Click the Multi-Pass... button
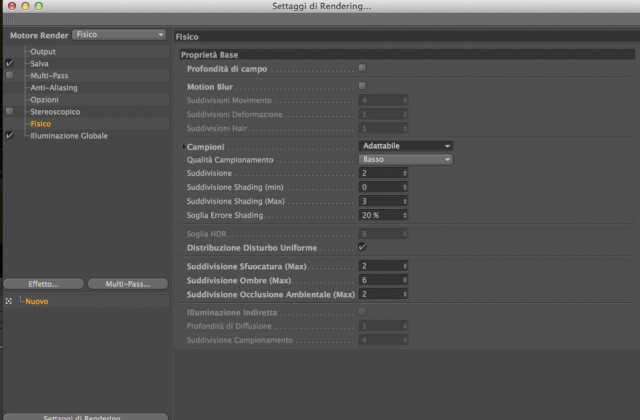 click(x=128, y=284)
